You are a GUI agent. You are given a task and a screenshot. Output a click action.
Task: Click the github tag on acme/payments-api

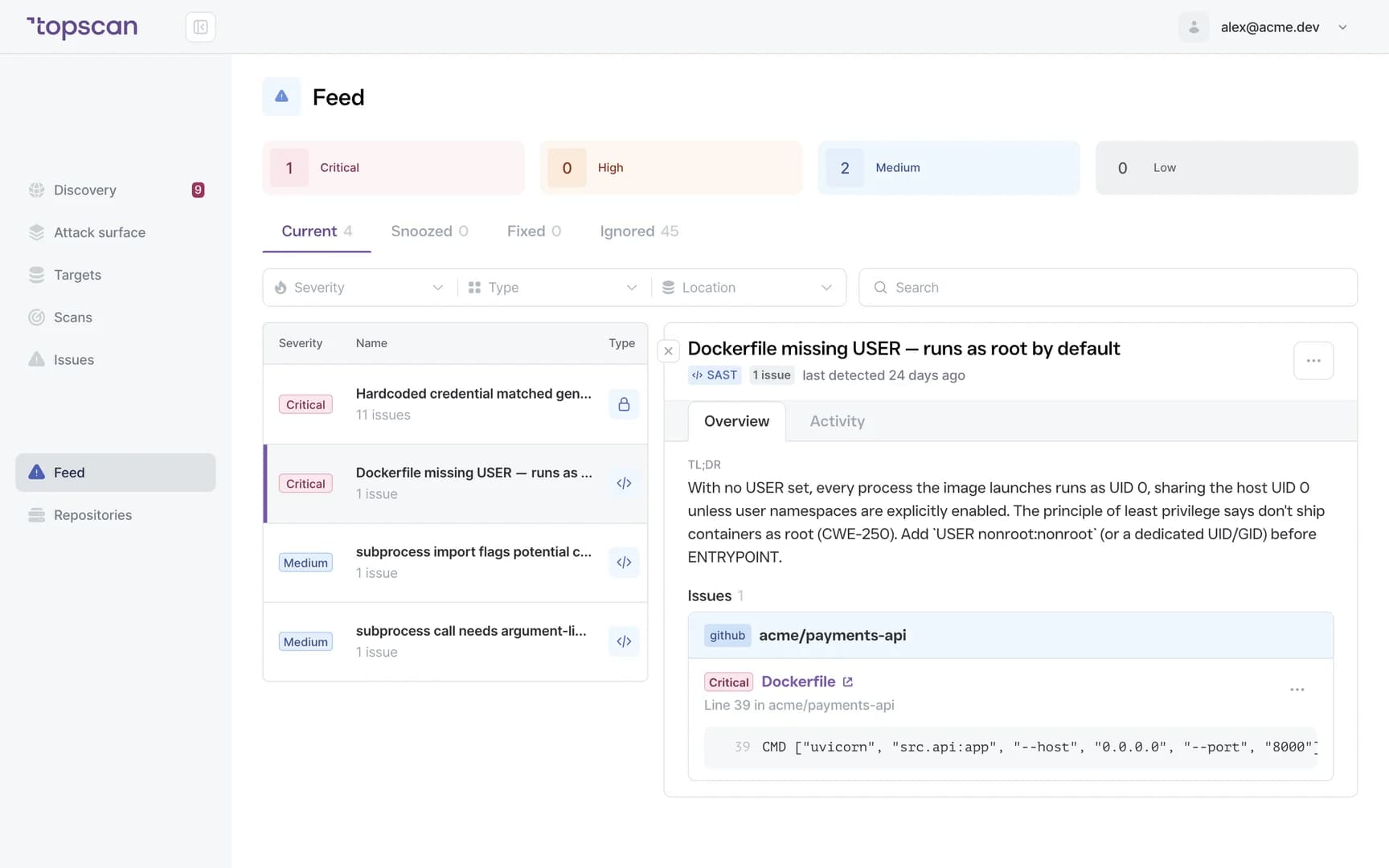[x=727, y=636]
